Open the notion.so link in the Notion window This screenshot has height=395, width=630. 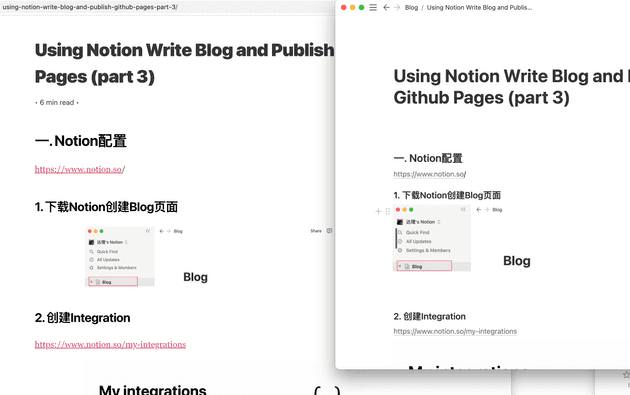(x=430, y=174)
